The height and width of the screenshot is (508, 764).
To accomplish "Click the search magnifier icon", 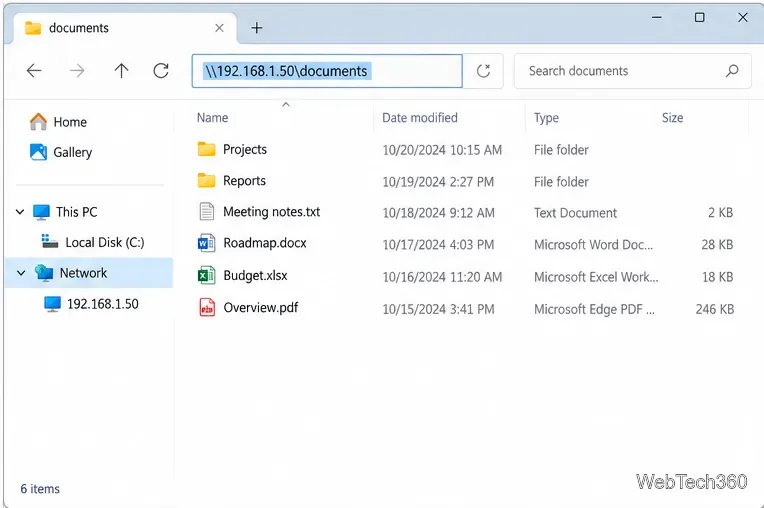I will [731, 71].
